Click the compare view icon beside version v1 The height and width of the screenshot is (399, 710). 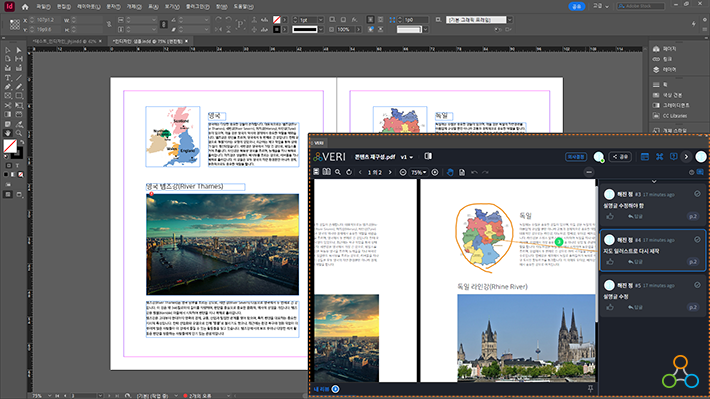point(428,156)
